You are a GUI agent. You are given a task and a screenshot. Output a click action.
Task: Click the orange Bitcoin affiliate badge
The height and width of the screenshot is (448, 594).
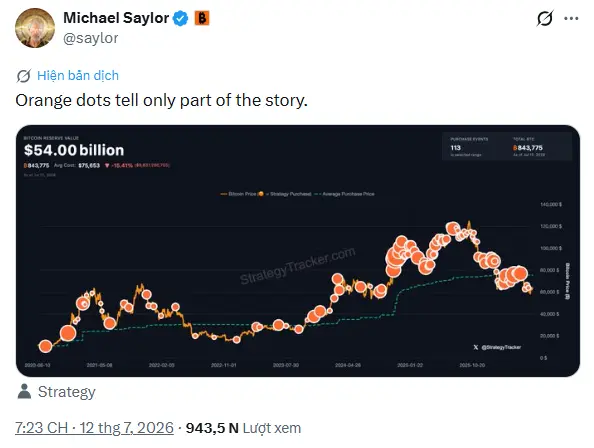click(202, 18)
